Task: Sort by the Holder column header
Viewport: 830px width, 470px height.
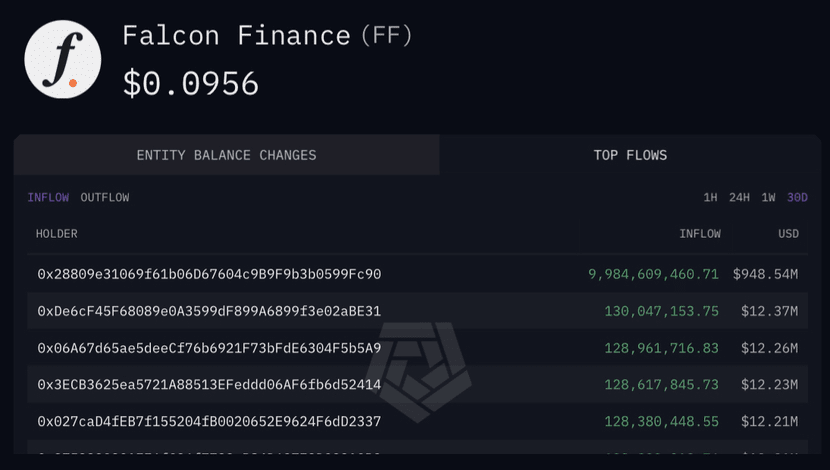Action: click(x=57, y=234)
